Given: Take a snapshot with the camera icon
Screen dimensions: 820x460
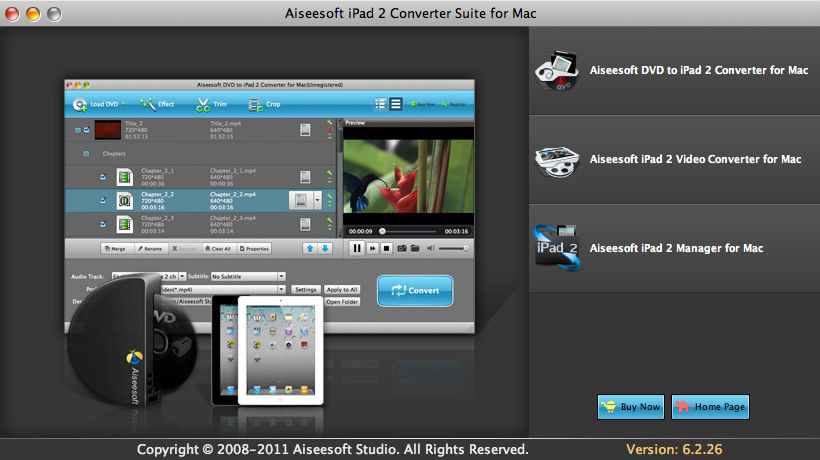Looking at the screenshot, I should 402,248.
